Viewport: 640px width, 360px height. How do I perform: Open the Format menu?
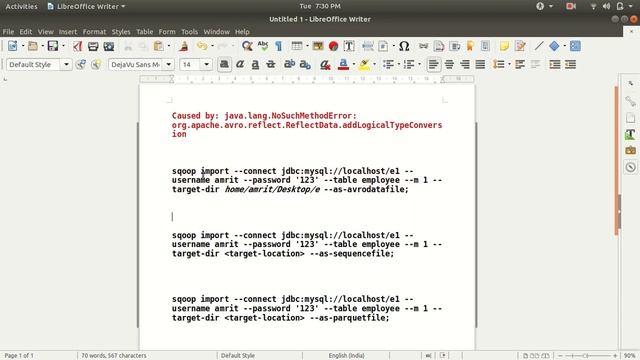pos(94,31)
